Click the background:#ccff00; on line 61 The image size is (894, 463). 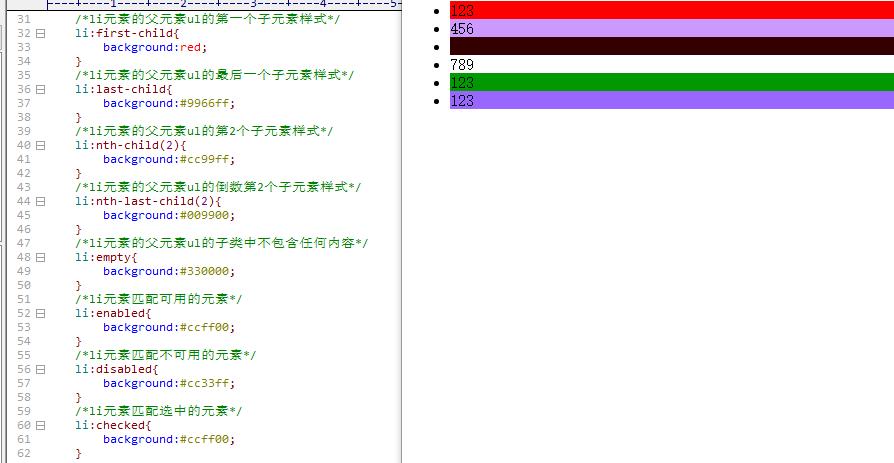(x=169, y=438)
